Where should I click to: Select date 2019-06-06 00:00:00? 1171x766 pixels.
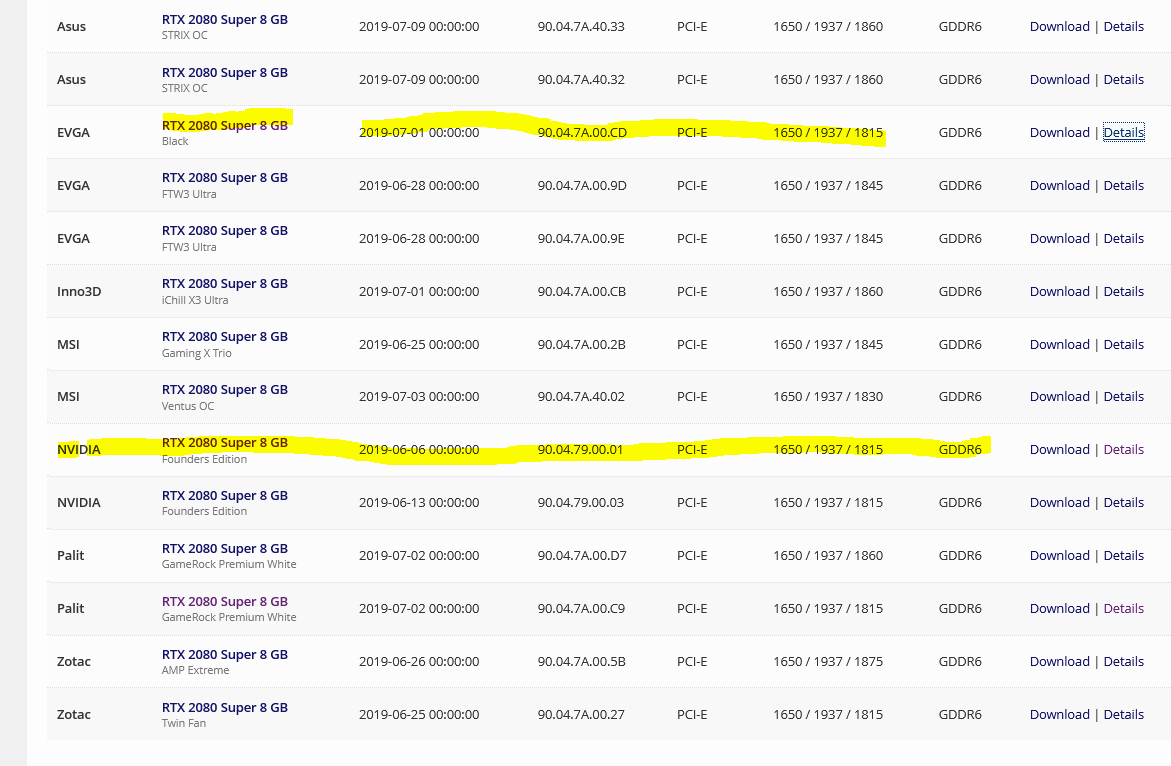click(419, 450)
